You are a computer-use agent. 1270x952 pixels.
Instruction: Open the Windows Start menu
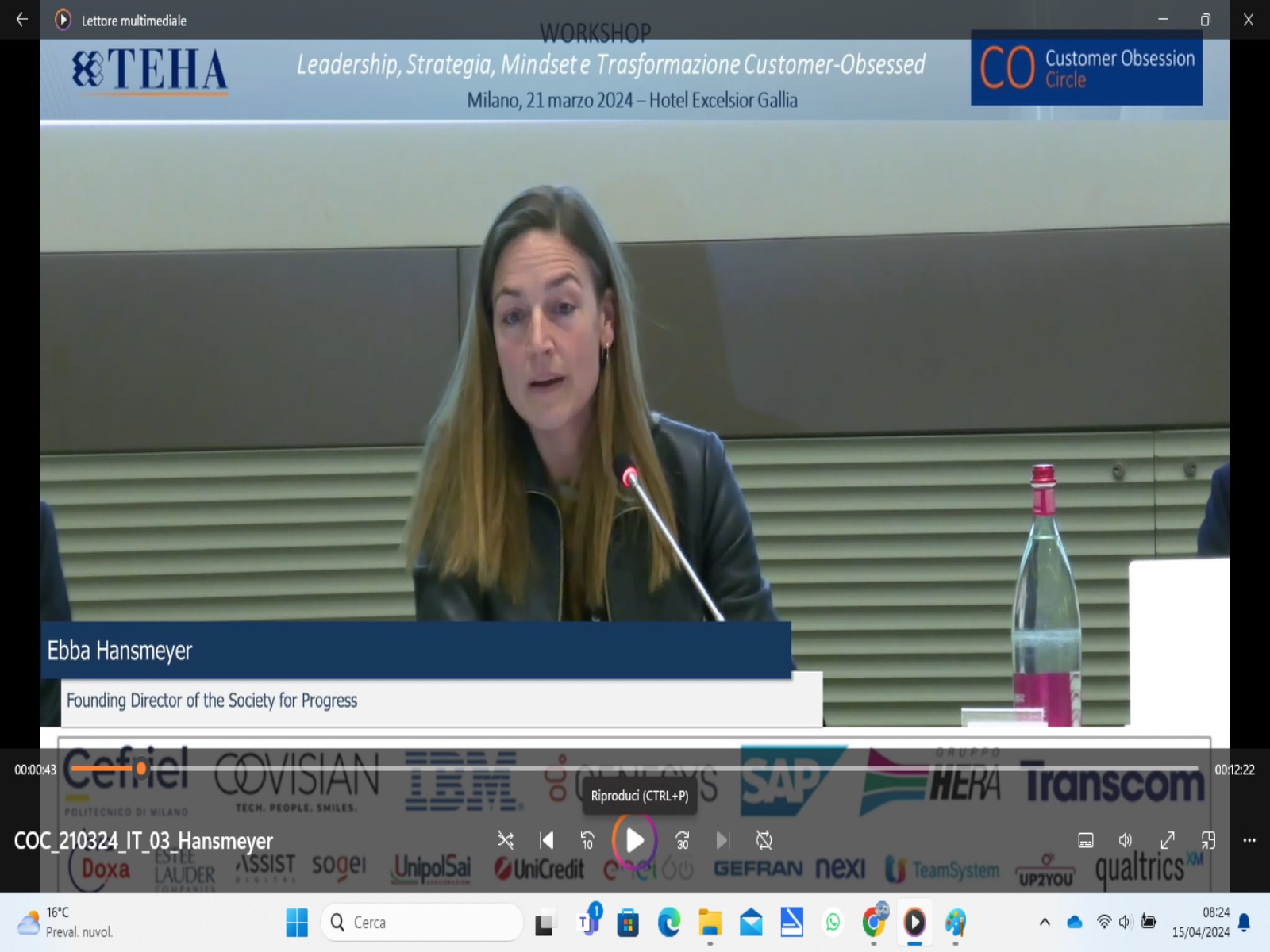(x=297, y=923)
